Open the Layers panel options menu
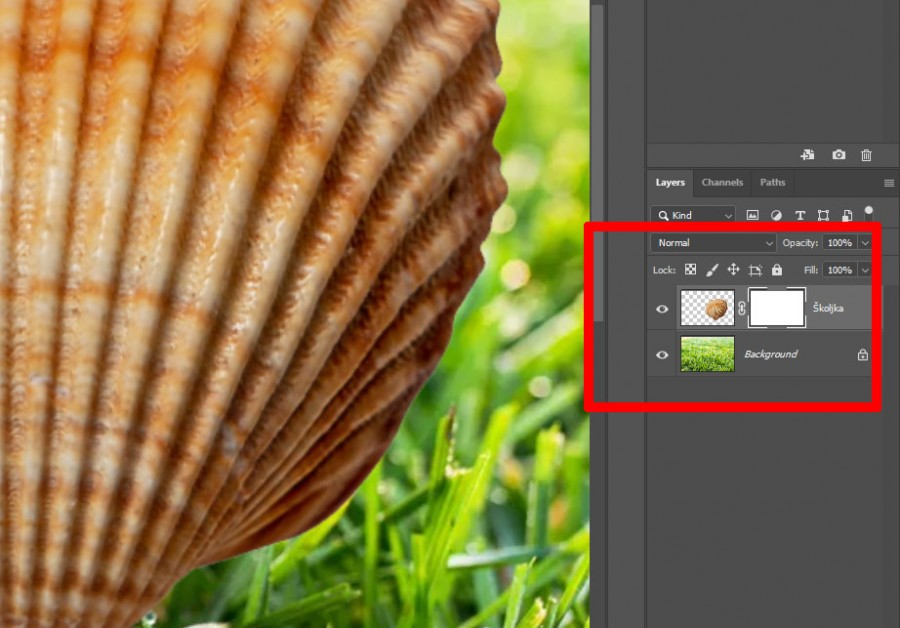 click(x=888, y=183)
